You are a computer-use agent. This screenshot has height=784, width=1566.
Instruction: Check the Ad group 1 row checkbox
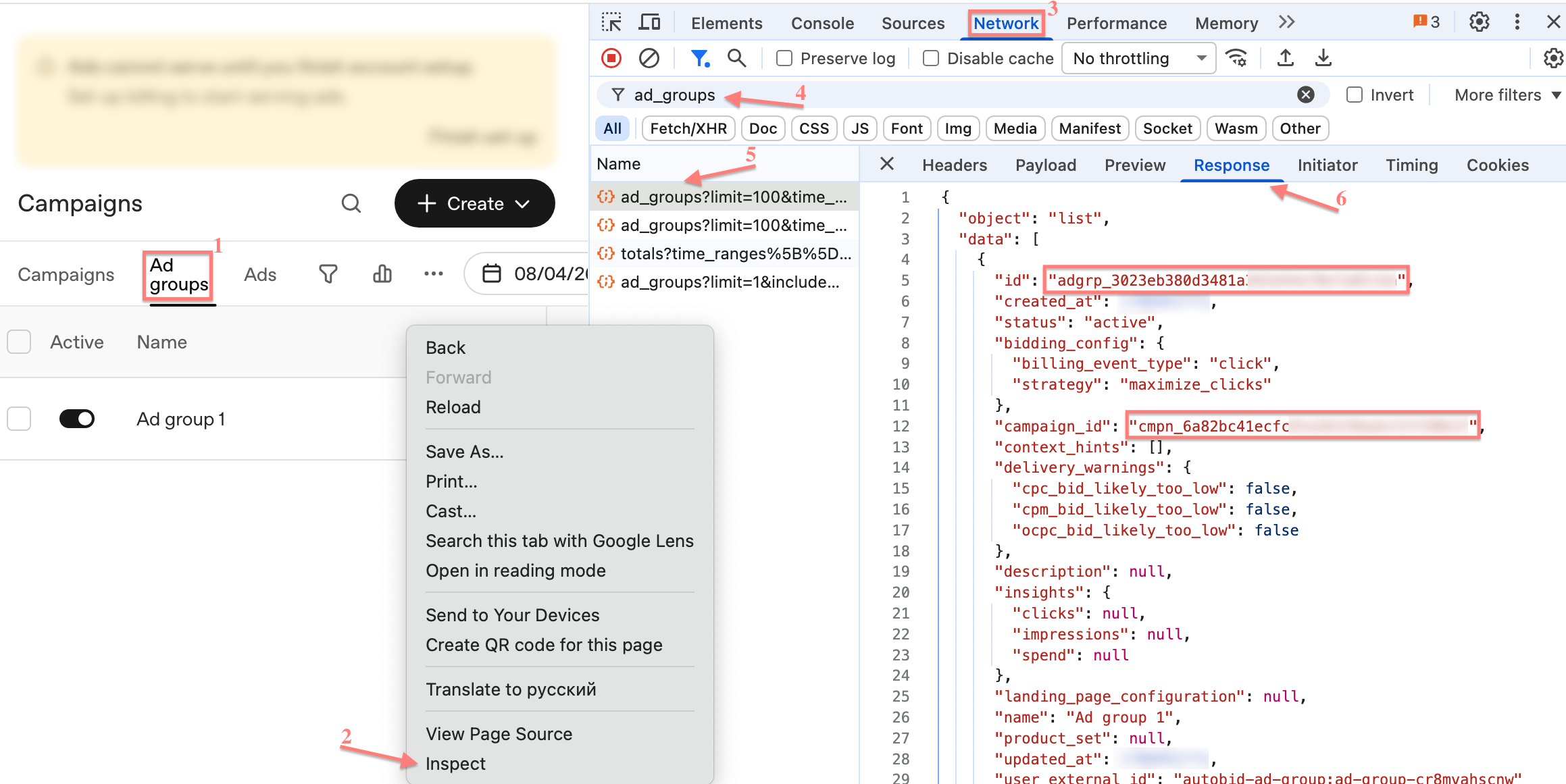[19, 419]
